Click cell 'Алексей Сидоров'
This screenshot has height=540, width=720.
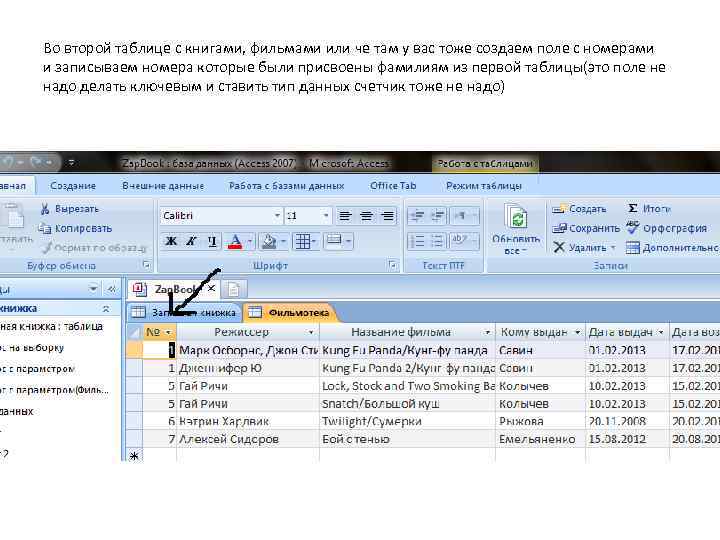tap(248, 439)
